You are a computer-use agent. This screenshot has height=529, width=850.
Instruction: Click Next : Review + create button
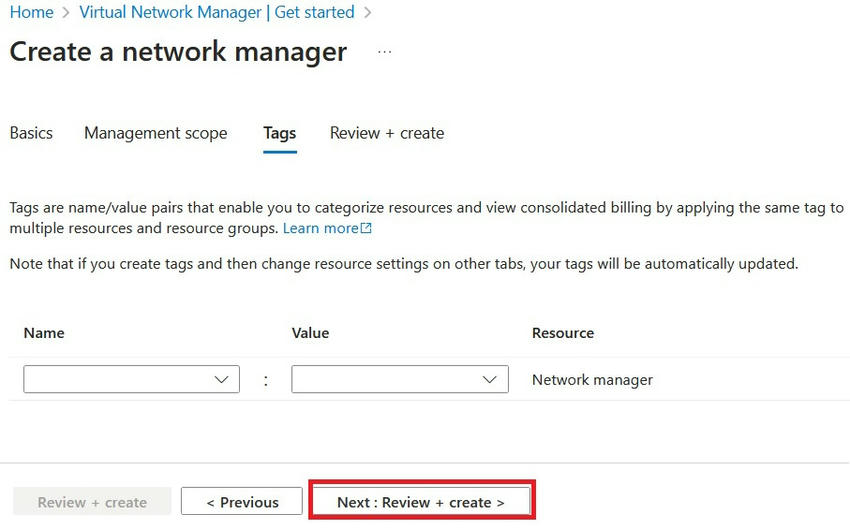[x=421, y=502]
